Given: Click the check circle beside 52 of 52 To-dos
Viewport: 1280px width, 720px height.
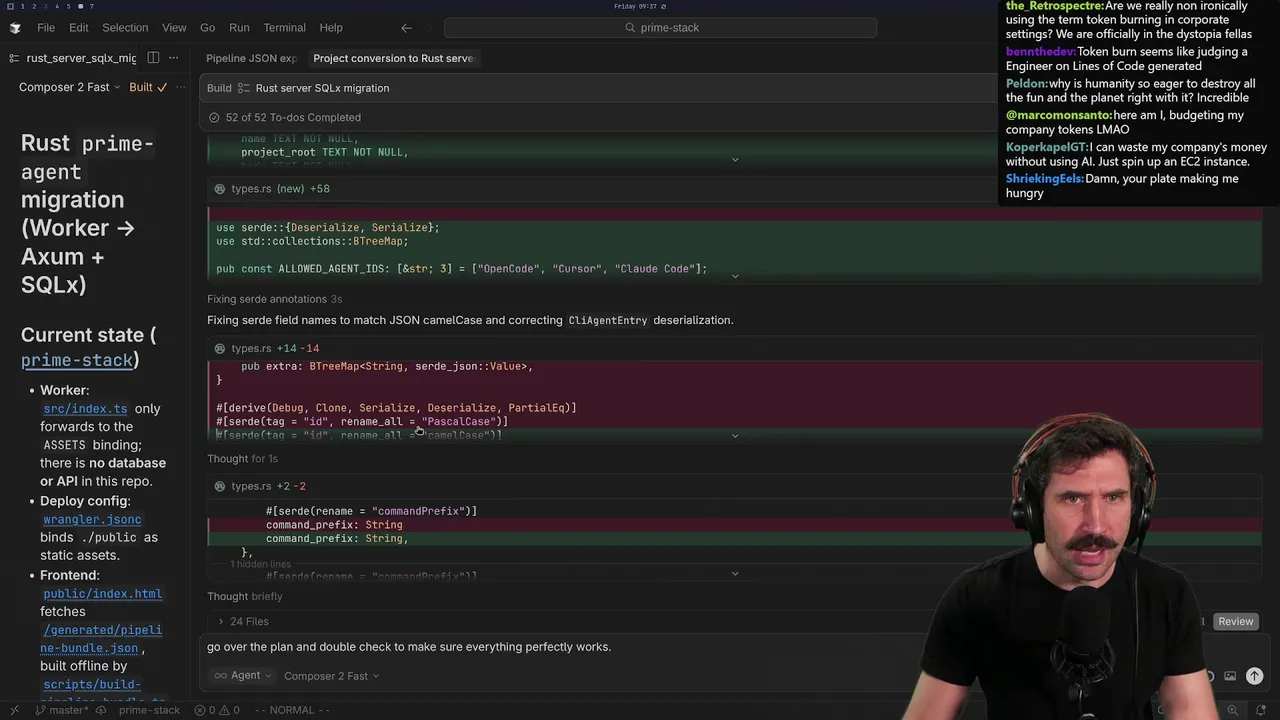Looking at the screenshot, I should [214, 117].
